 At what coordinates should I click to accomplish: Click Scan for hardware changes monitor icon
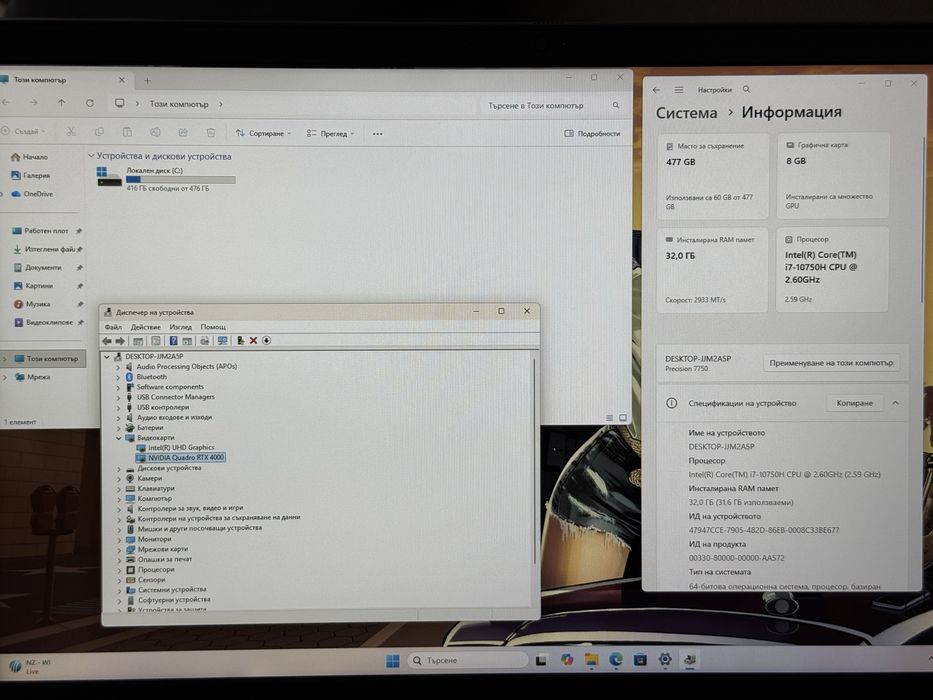(223, 341)
